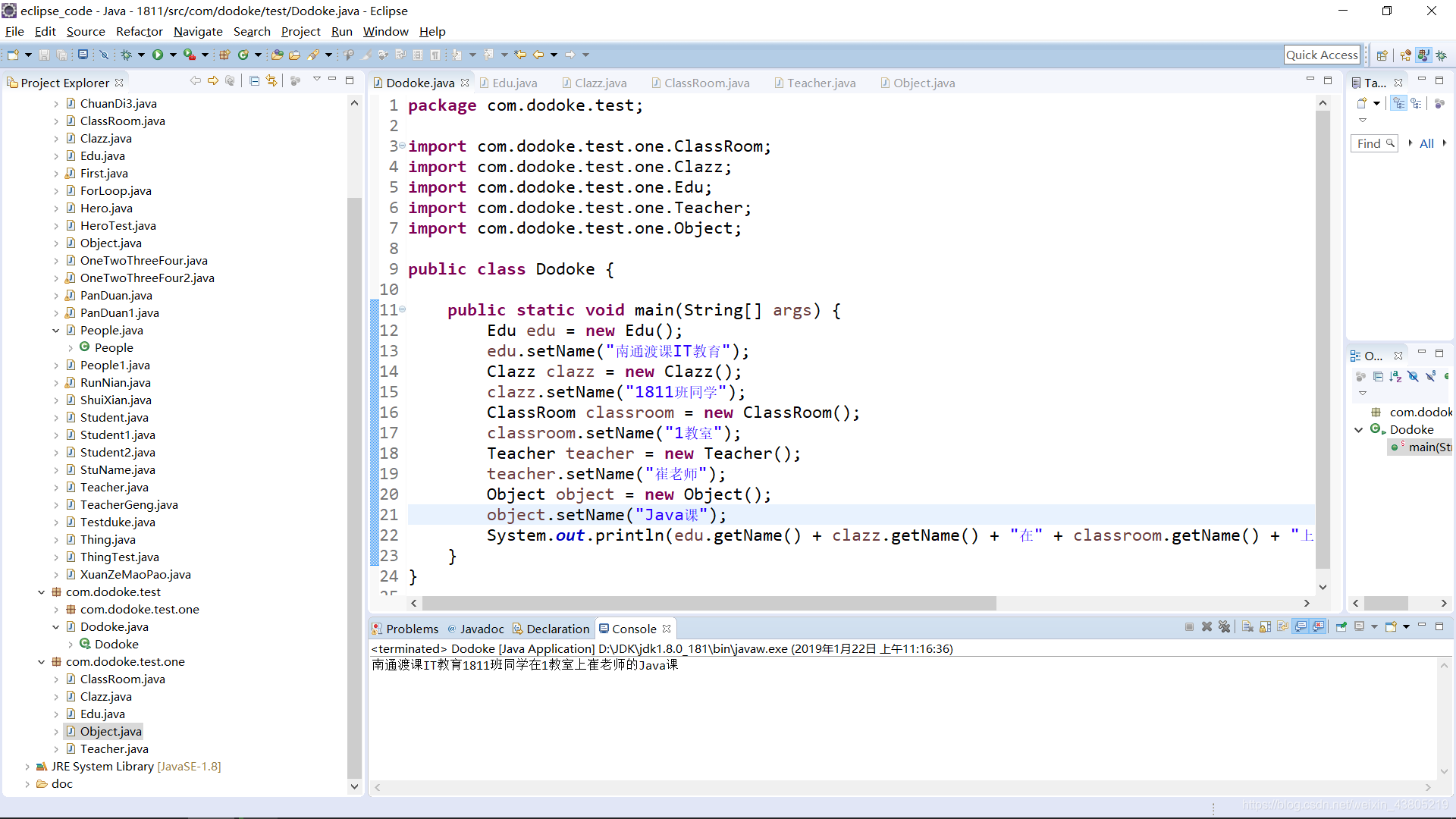Open the Declaration tab
Screen dimensions: 1456x819
pos(557,628)
